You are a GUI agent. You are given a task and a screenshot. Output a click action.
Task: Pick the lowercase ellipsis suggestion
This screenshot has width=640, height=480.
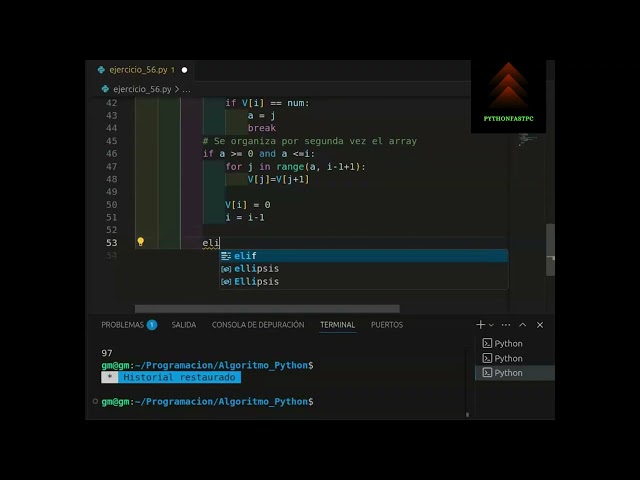[x=364, y=269]
